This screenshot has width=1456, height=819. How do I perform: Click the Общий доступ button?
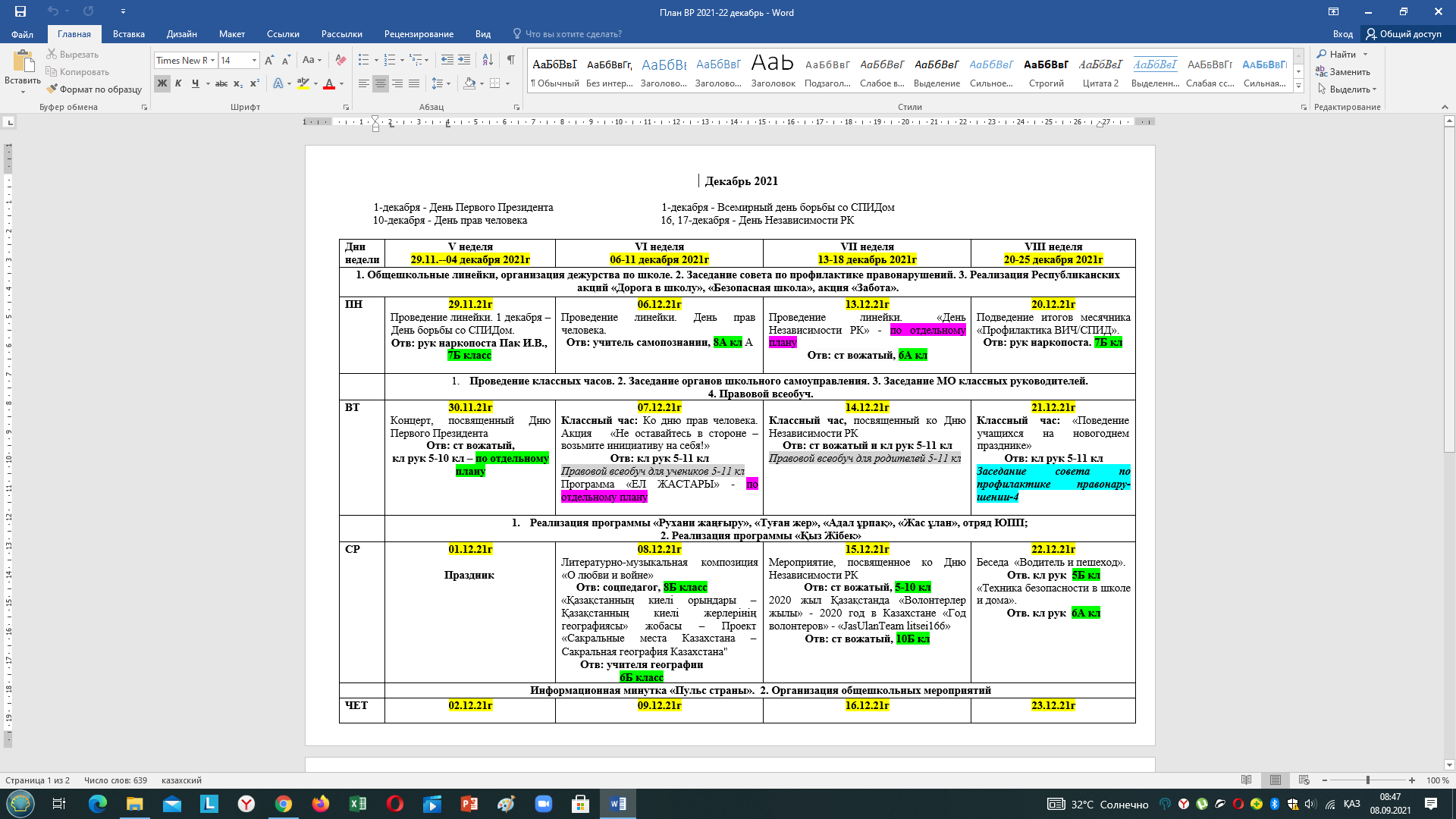[x=1404, y=34]
